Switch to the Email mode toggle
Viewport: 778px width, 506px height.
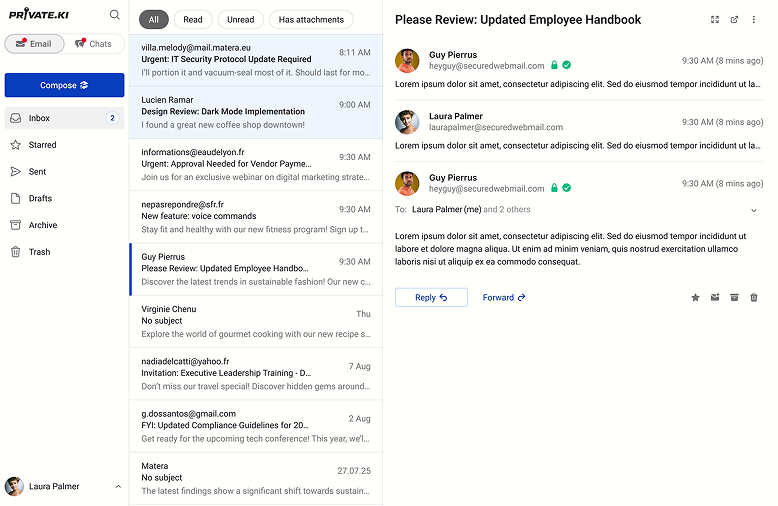coord(34,44)
